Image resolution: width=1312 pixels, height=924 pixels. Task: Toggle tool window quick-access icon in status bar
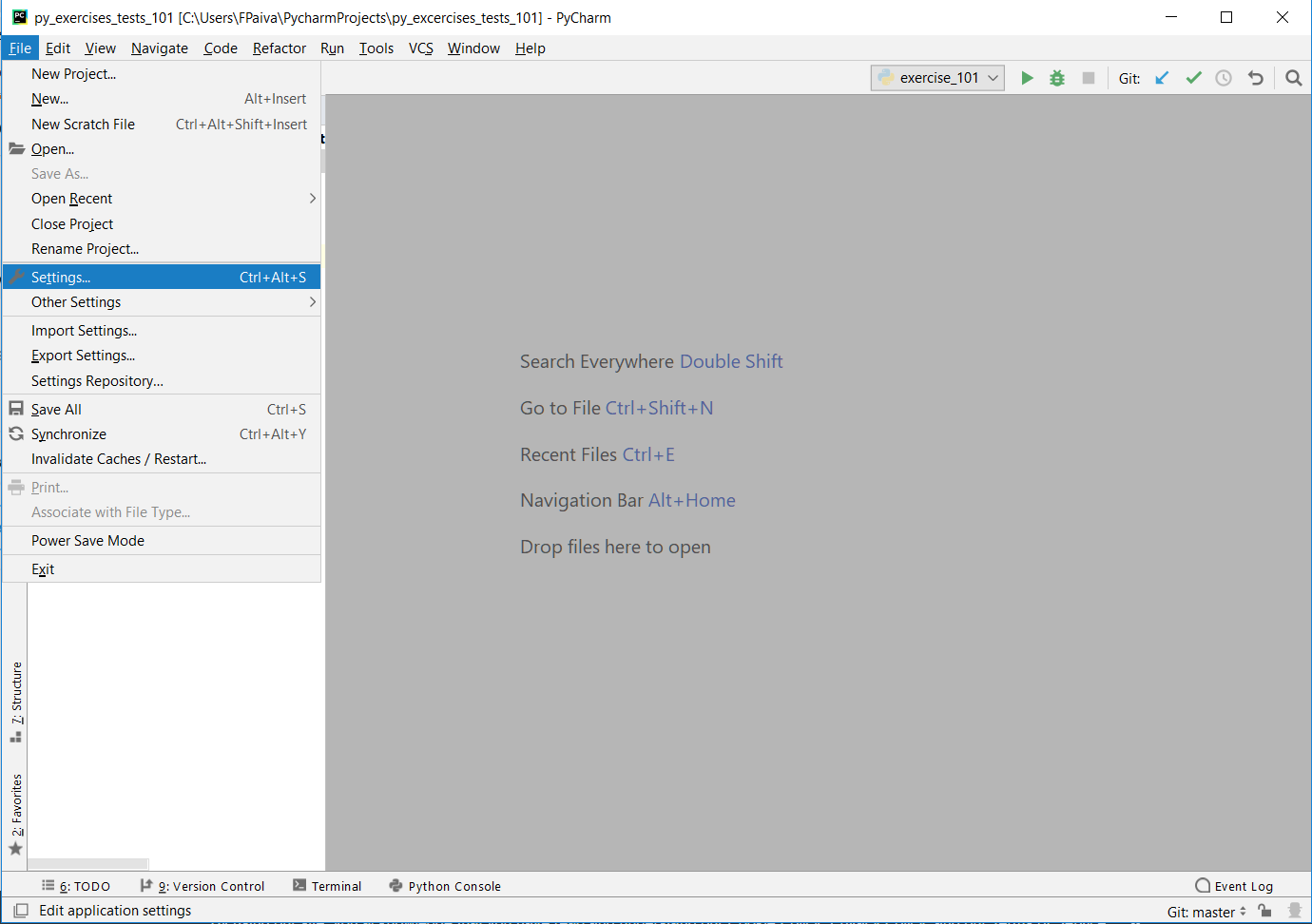tap(21, 911)
